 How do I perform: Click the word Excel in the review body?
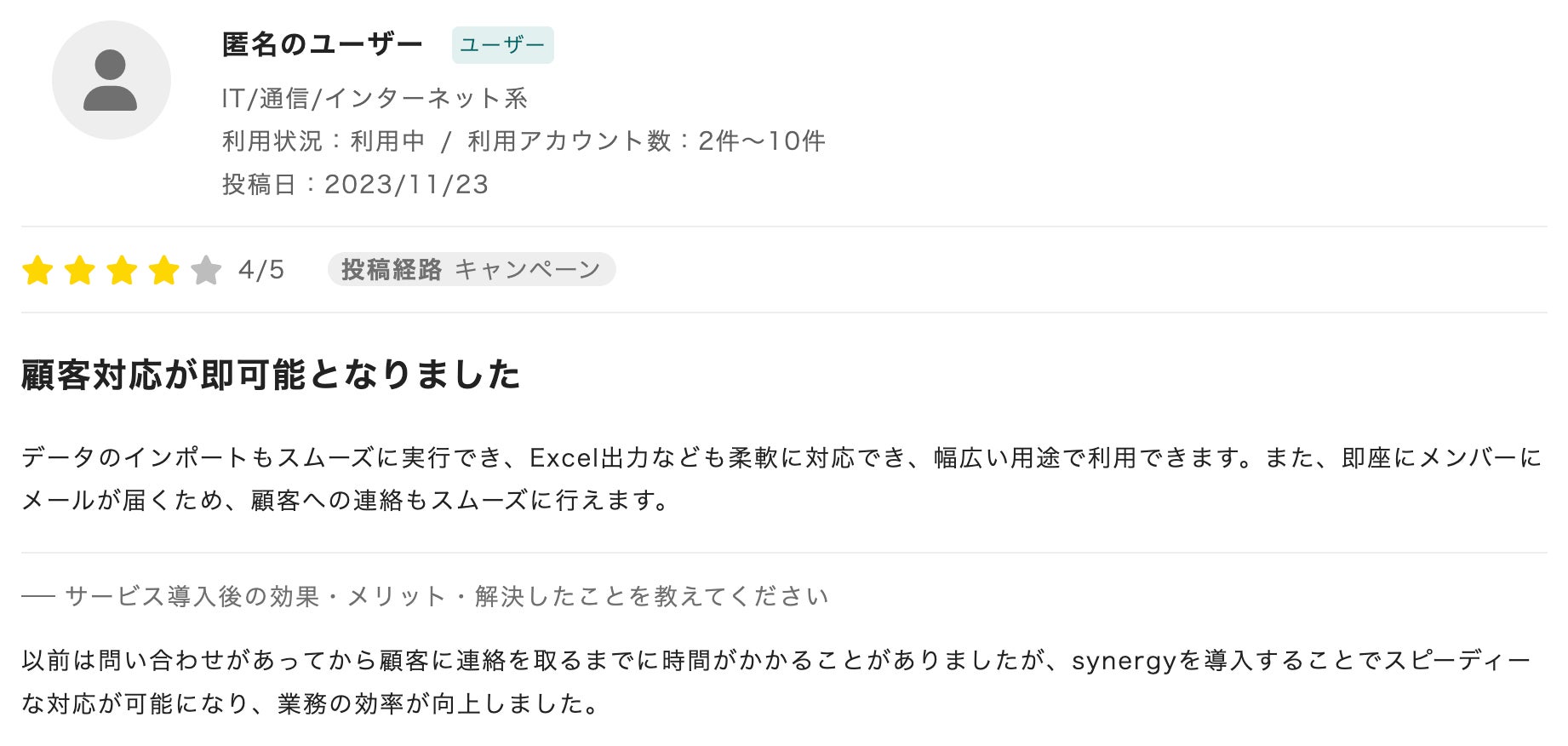[564, 458]
